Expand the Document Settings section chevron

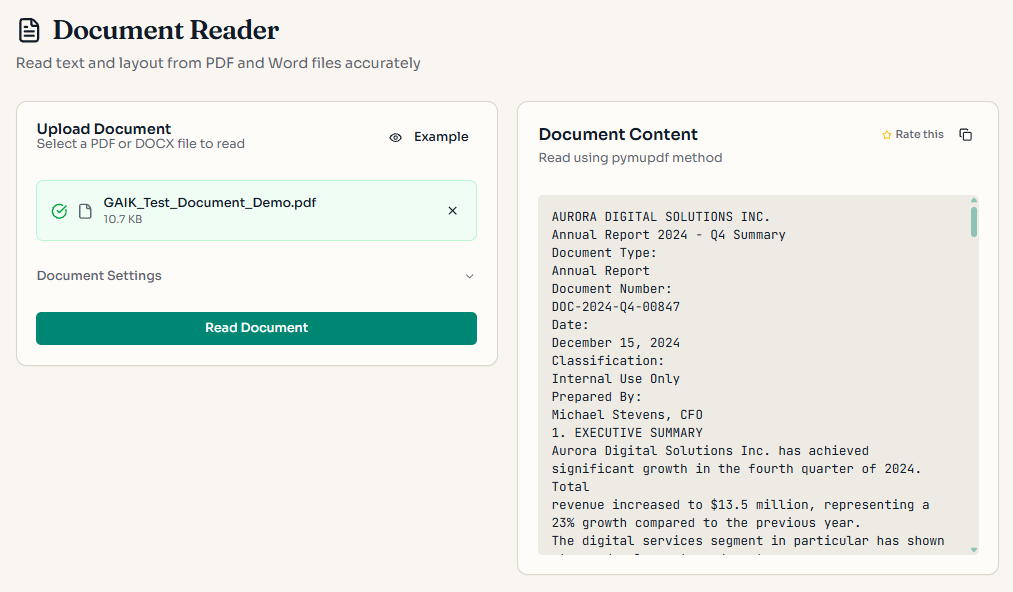coord(469,276)
